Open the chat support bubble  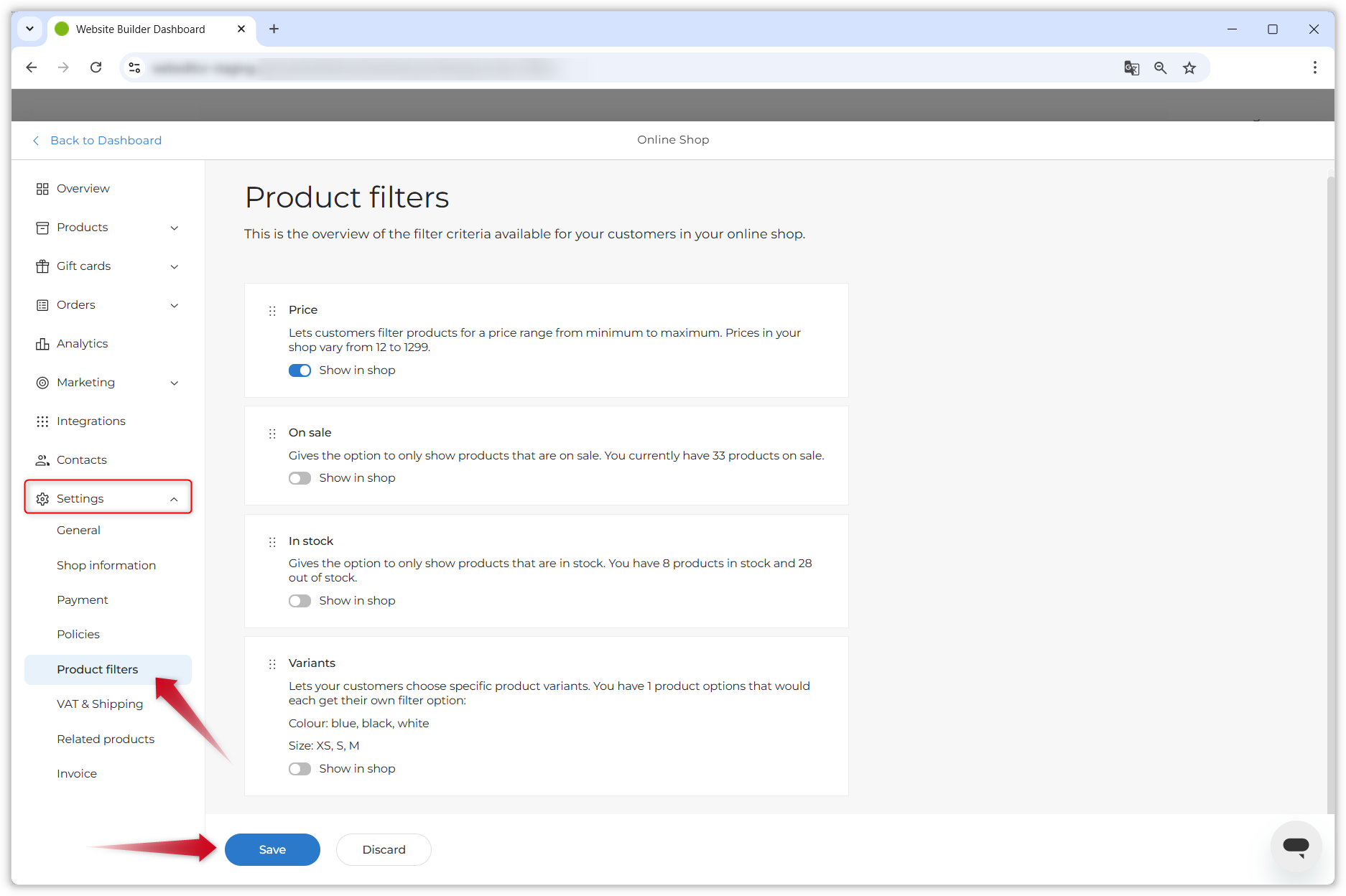pos(1296,846)
